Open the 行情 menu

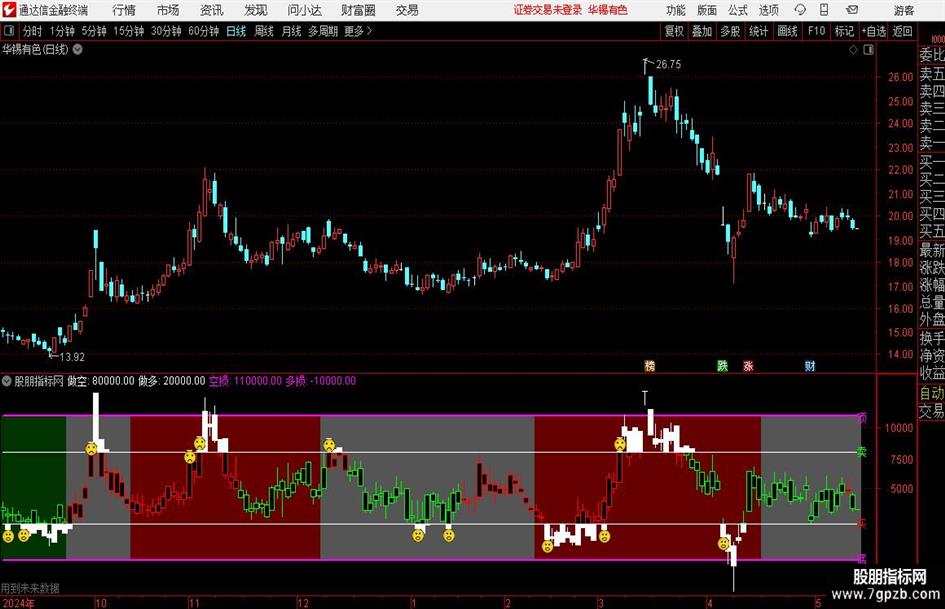(124, 10)
